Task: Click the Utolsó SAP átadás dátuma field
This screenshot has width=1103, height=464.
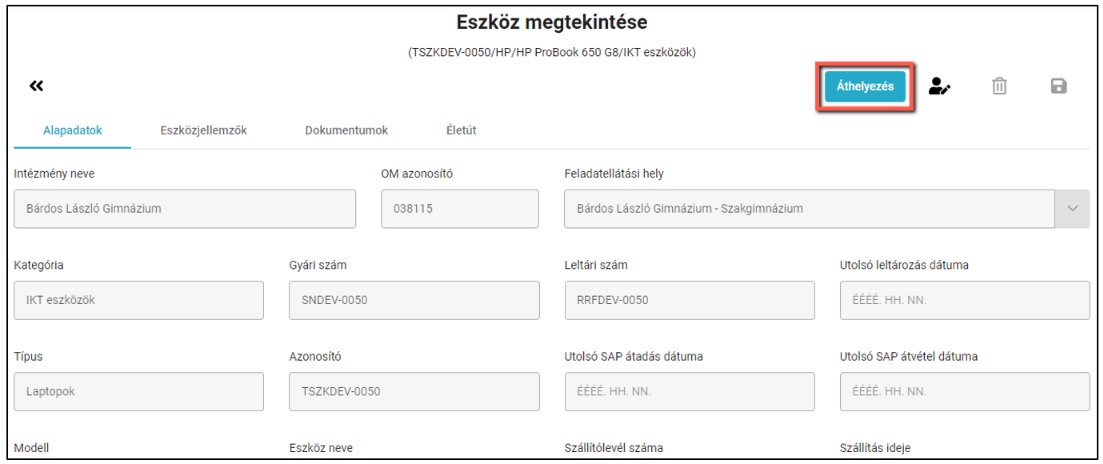Action: point(689,392)
